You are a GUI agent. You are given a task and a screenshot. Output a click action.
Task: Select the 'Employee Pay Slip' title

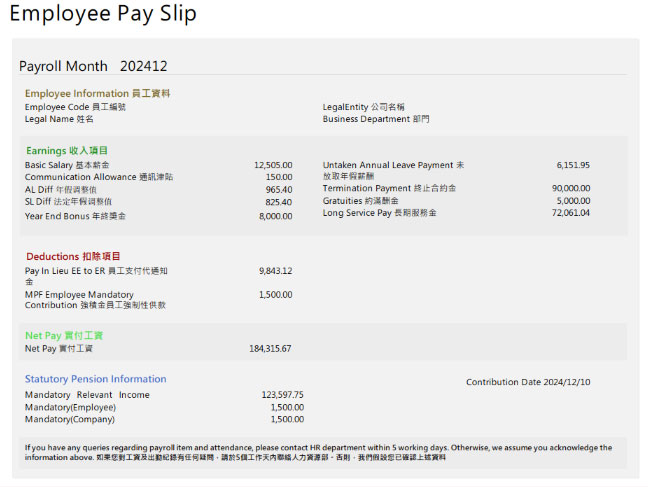103,14
